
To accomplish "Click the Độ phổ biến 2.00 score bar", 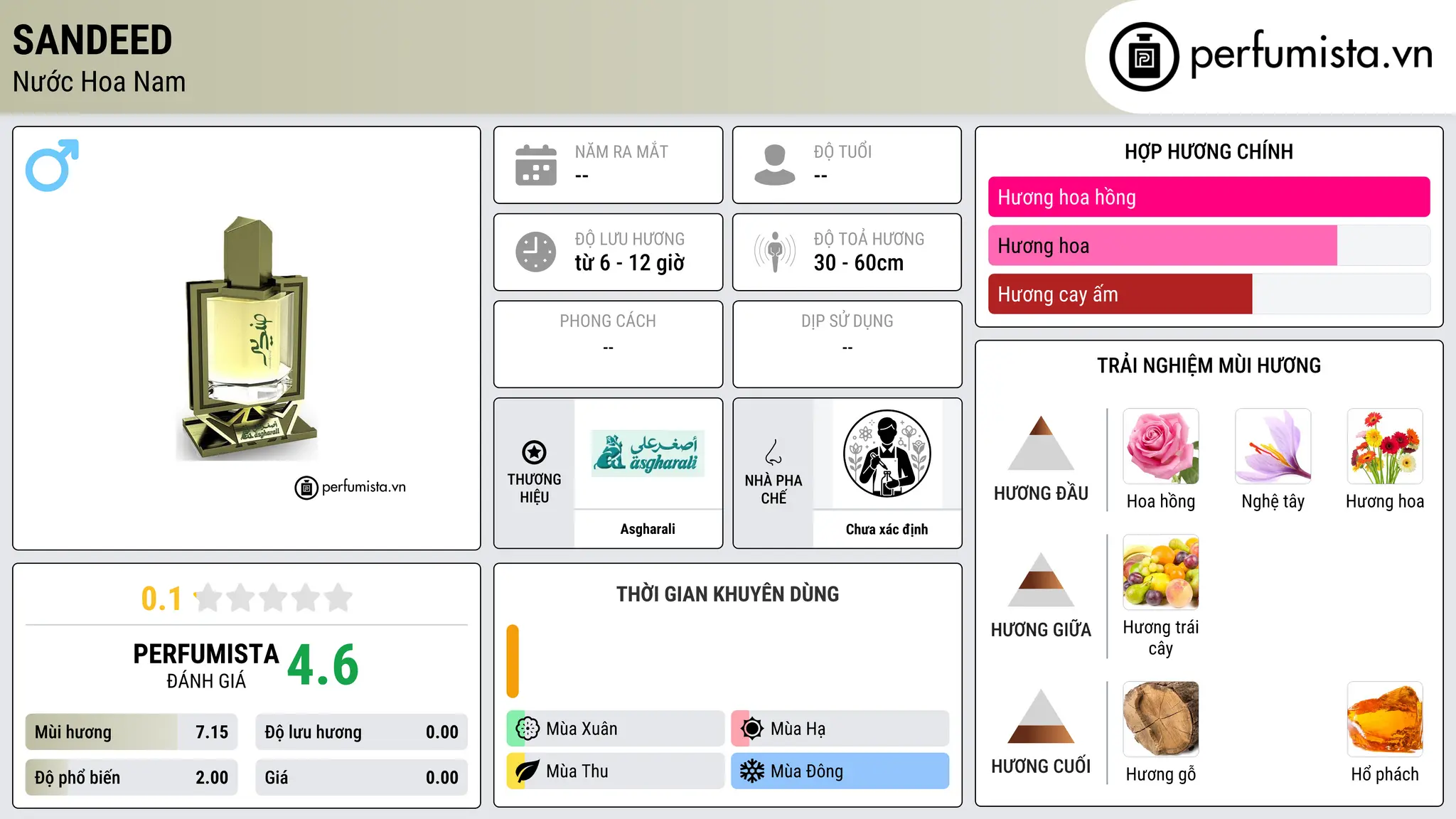I will pos(132,778).
